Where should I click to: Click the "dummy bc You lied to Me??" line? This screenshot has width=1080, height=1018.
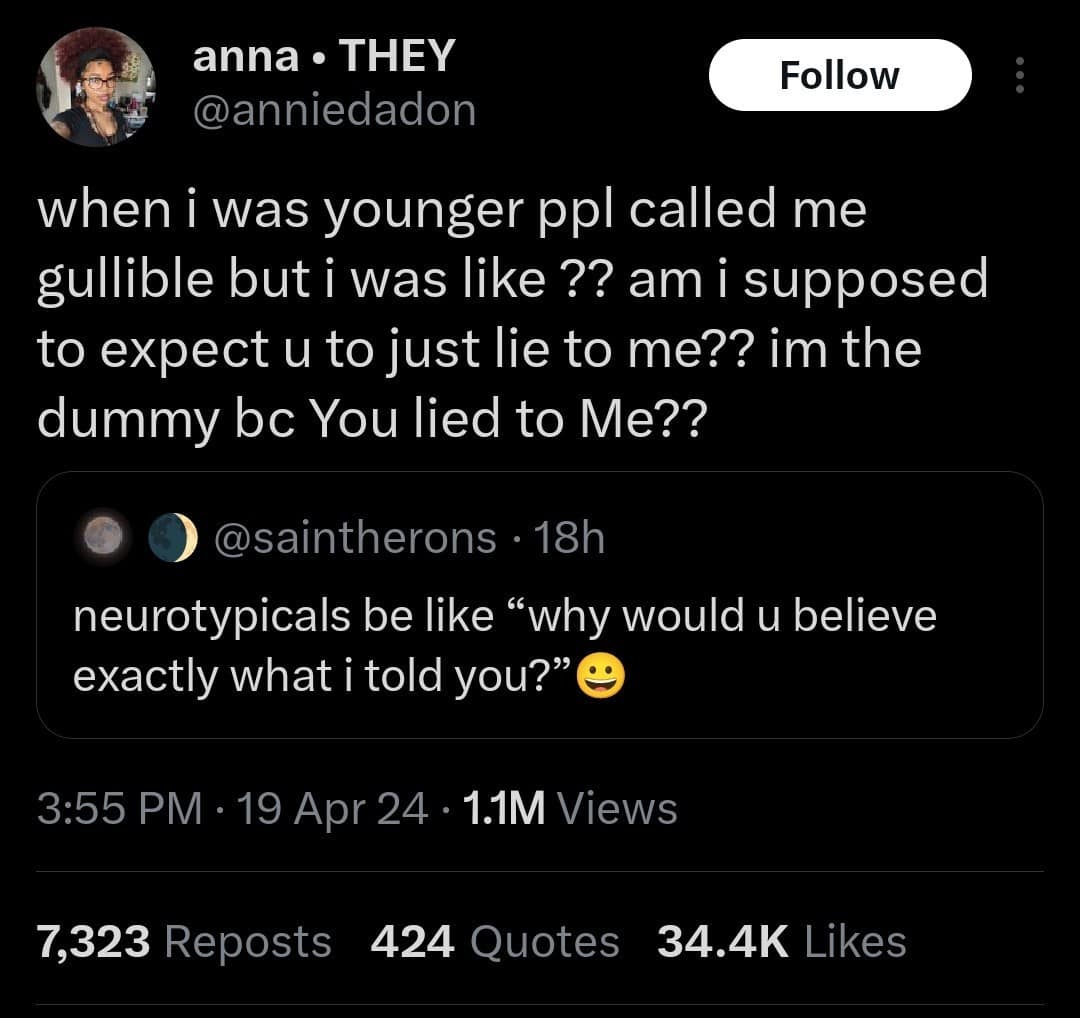click(x=371, y=421)
